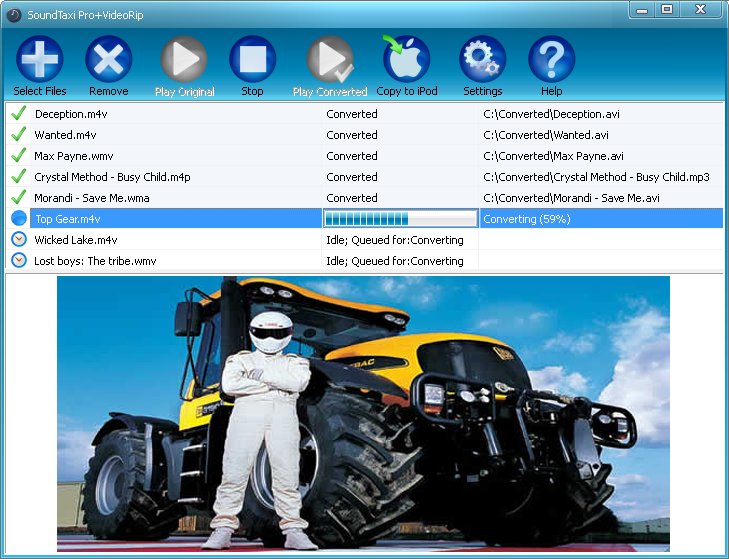Select Crystal Method - Busy Child.m4p entry
Viewport: 729px width, 559px height.
pos(112,177)
